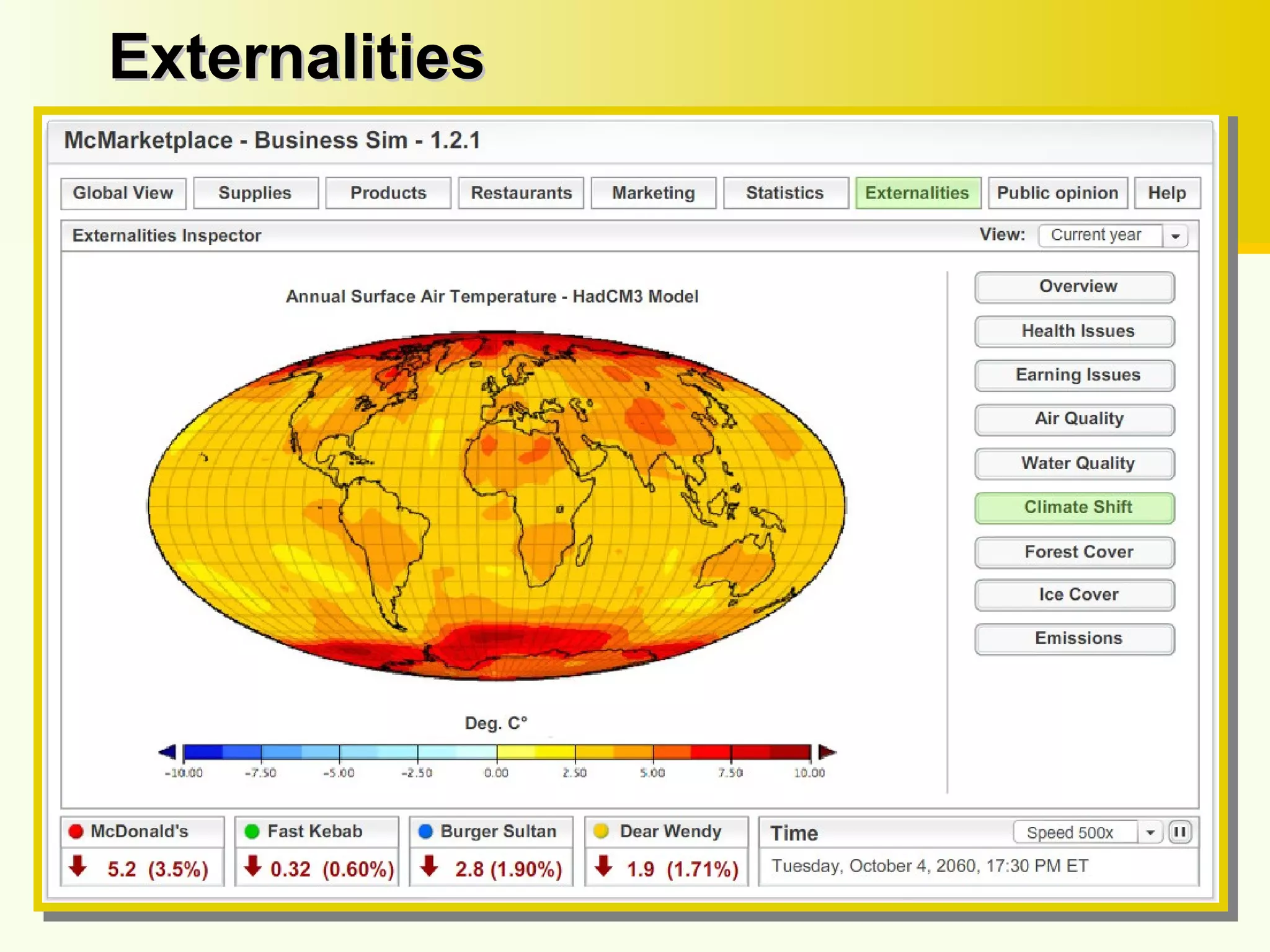Click the blue Burger Sultan indicator dot
The height and width of the screenshot is (952, 1270).
tap(425, 832)
